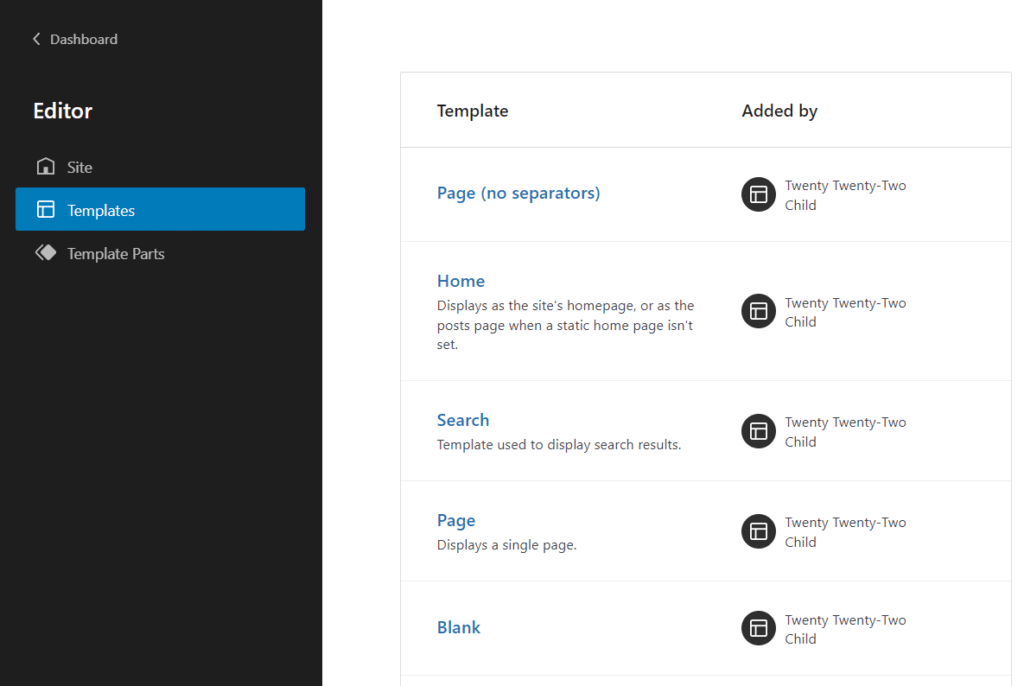Click Twenty Twenty-Two Child text in Blank row
This screenshot has height=686, width=1024.
pyautogui.click(x=846, y=629)
